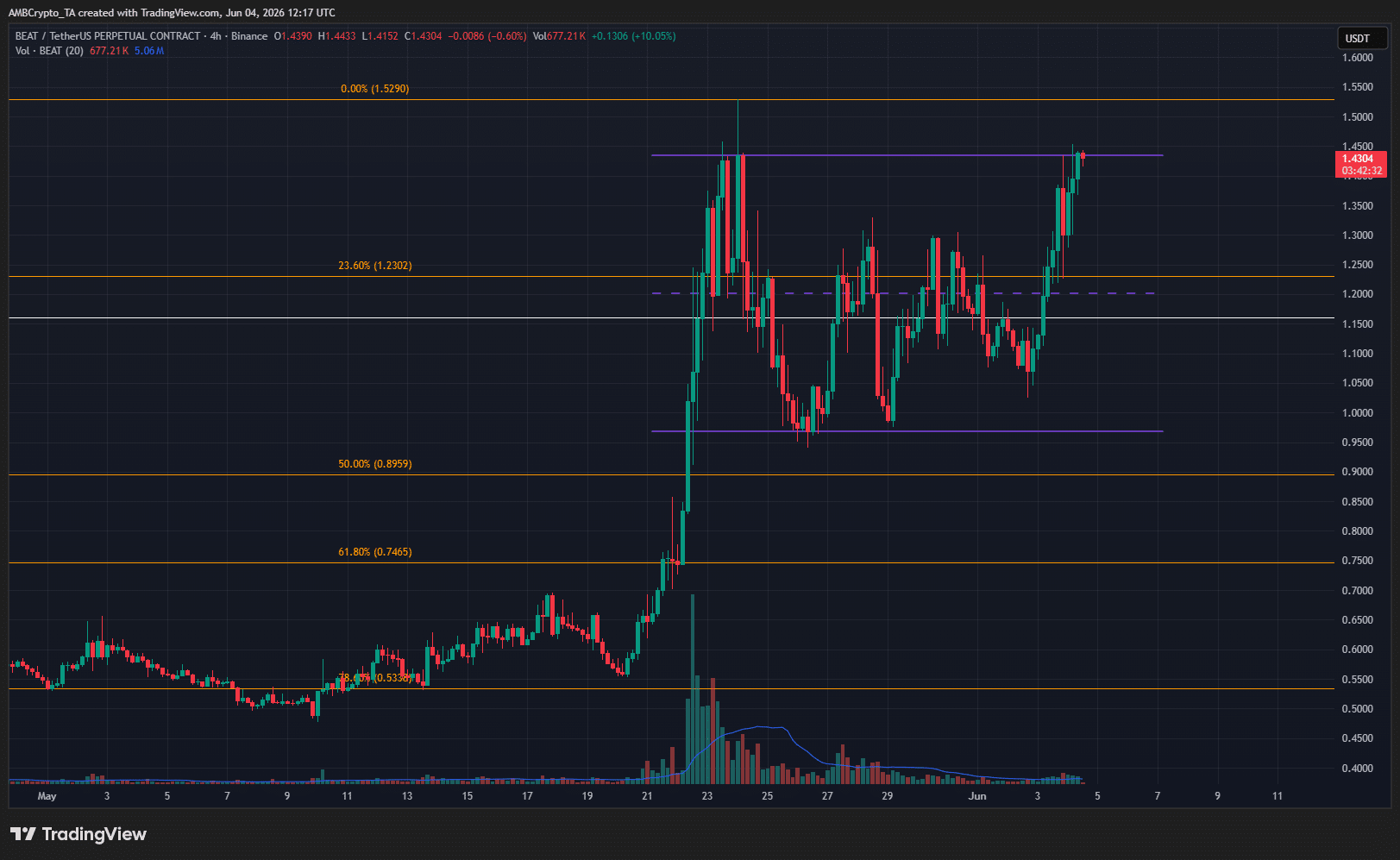Screen dimensions: 1400x860
Task: Click the 0.4500 price axis label
Action: (x=1358, y=738)
